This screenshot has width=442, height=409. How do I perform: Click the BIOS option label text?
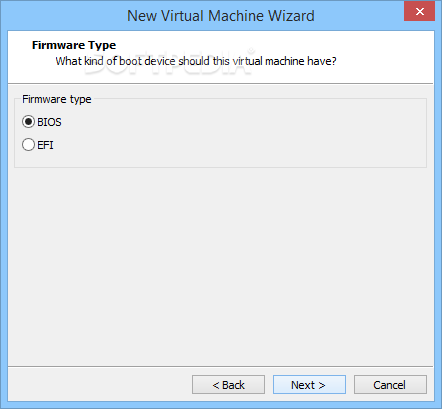pos(49,122)
